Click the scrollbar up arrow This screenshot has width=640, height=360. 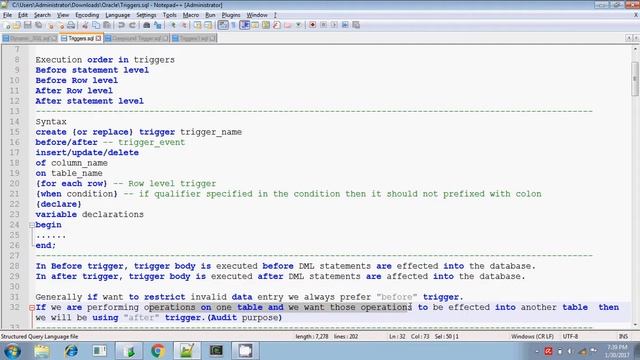[x=635, y=49]
